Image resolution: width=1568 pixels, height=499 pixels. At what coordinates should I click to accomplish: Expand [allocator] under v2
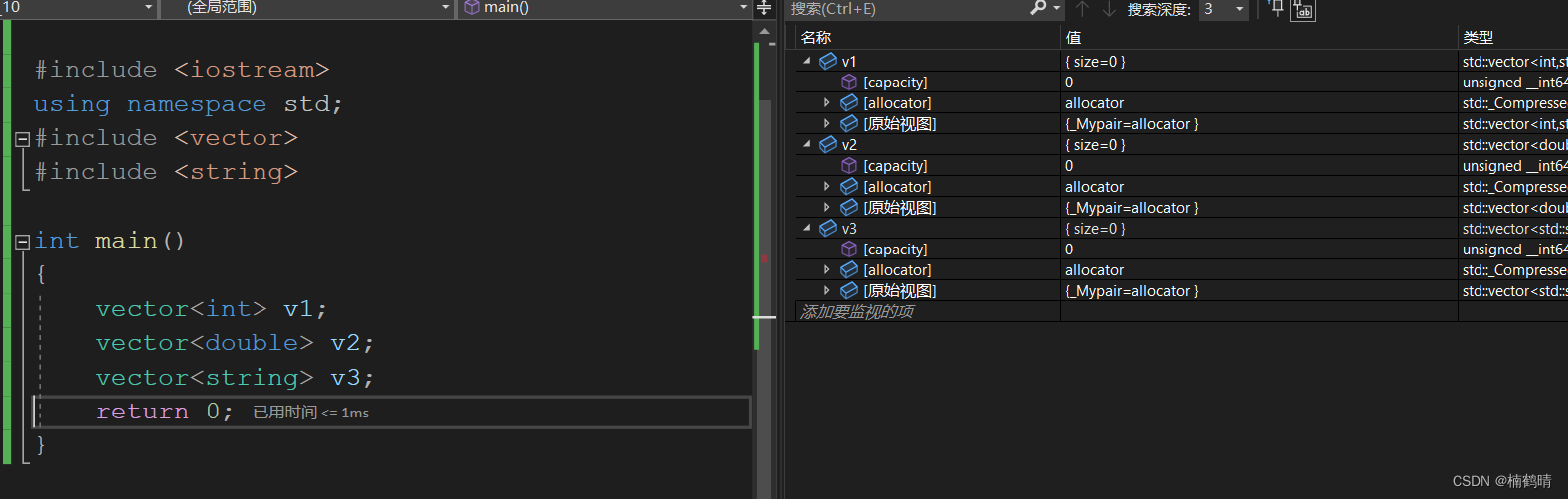click(827, 186)
